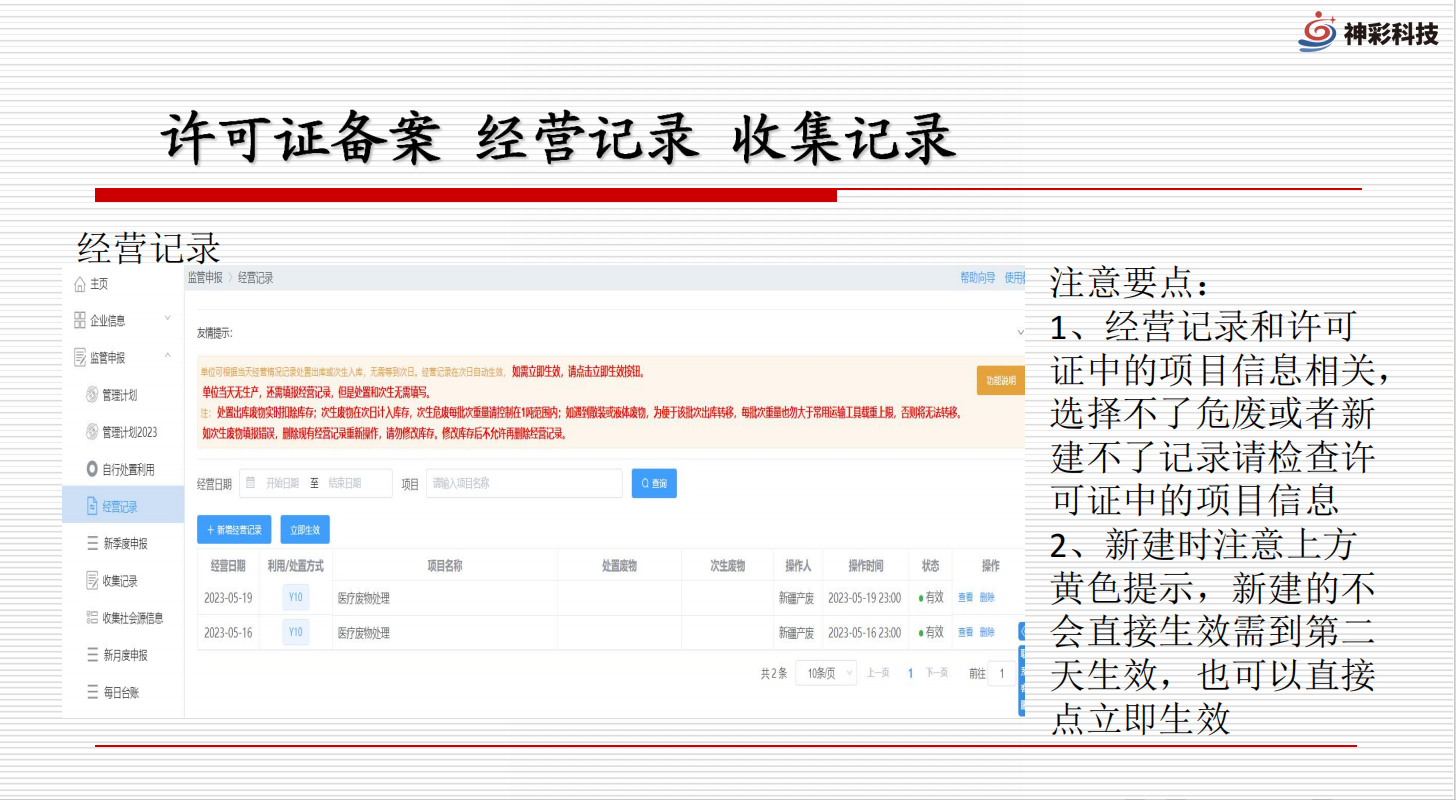1456x800 pixels.
Task: Click the 收集社会源信息 sidebar icon
Action: click(92, 618)
